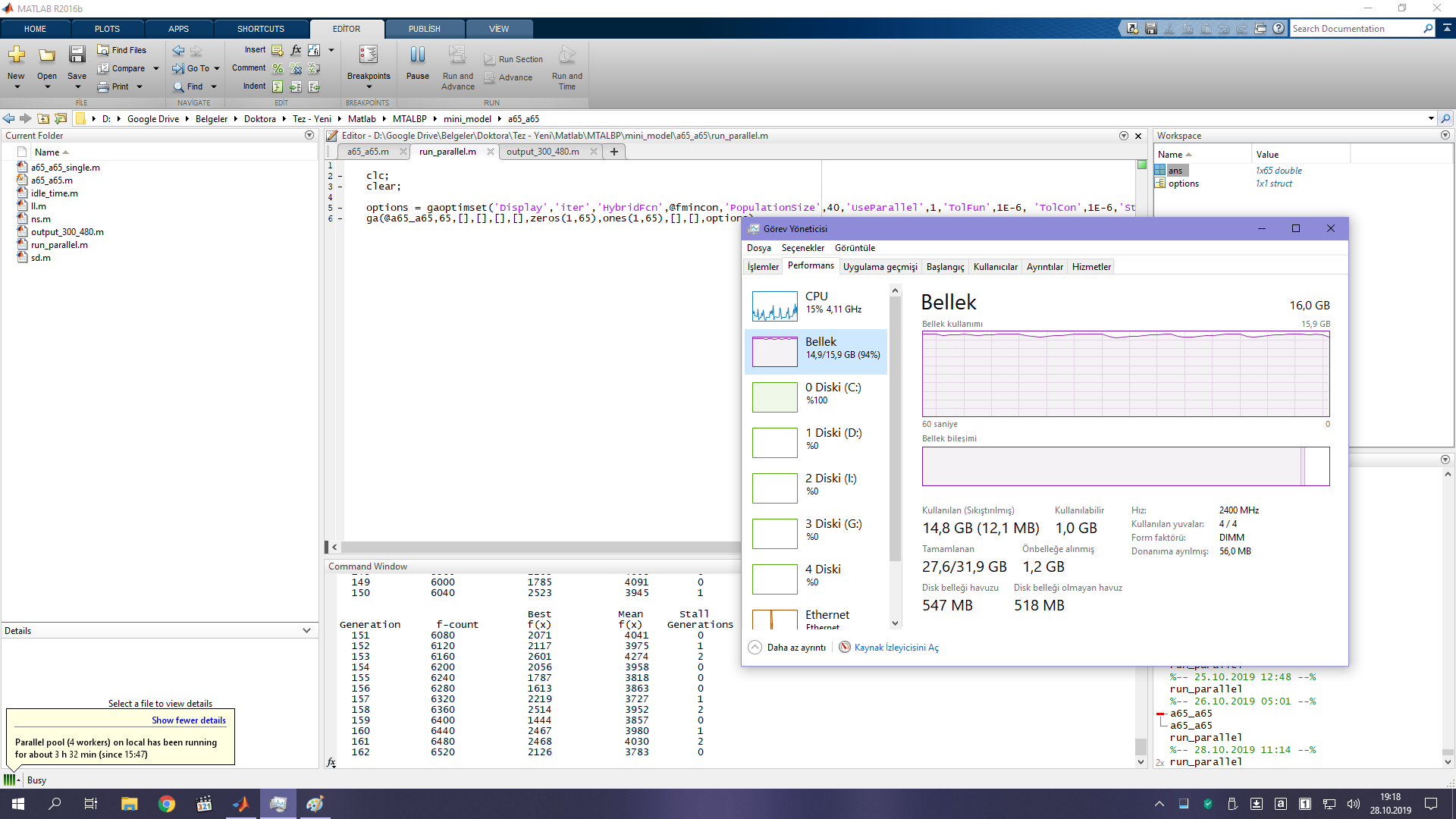Expand the Details panel chevron
This screenshot has height=819, width=1456.
pos(306,630)
